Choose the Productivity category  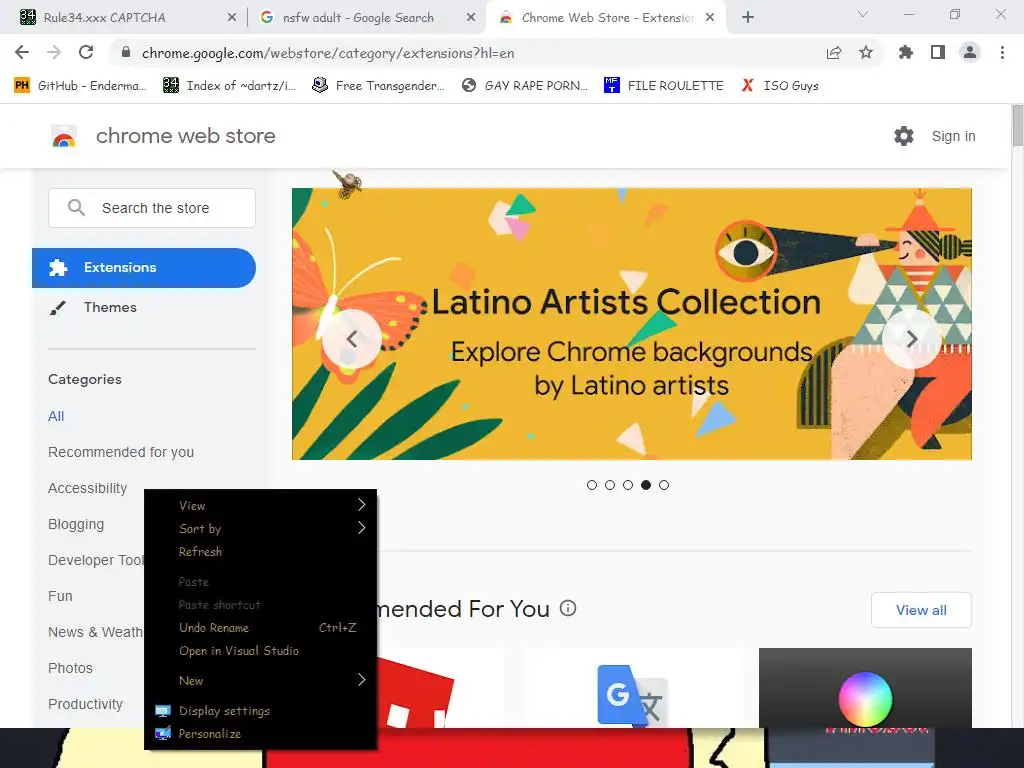pos(86,704)
